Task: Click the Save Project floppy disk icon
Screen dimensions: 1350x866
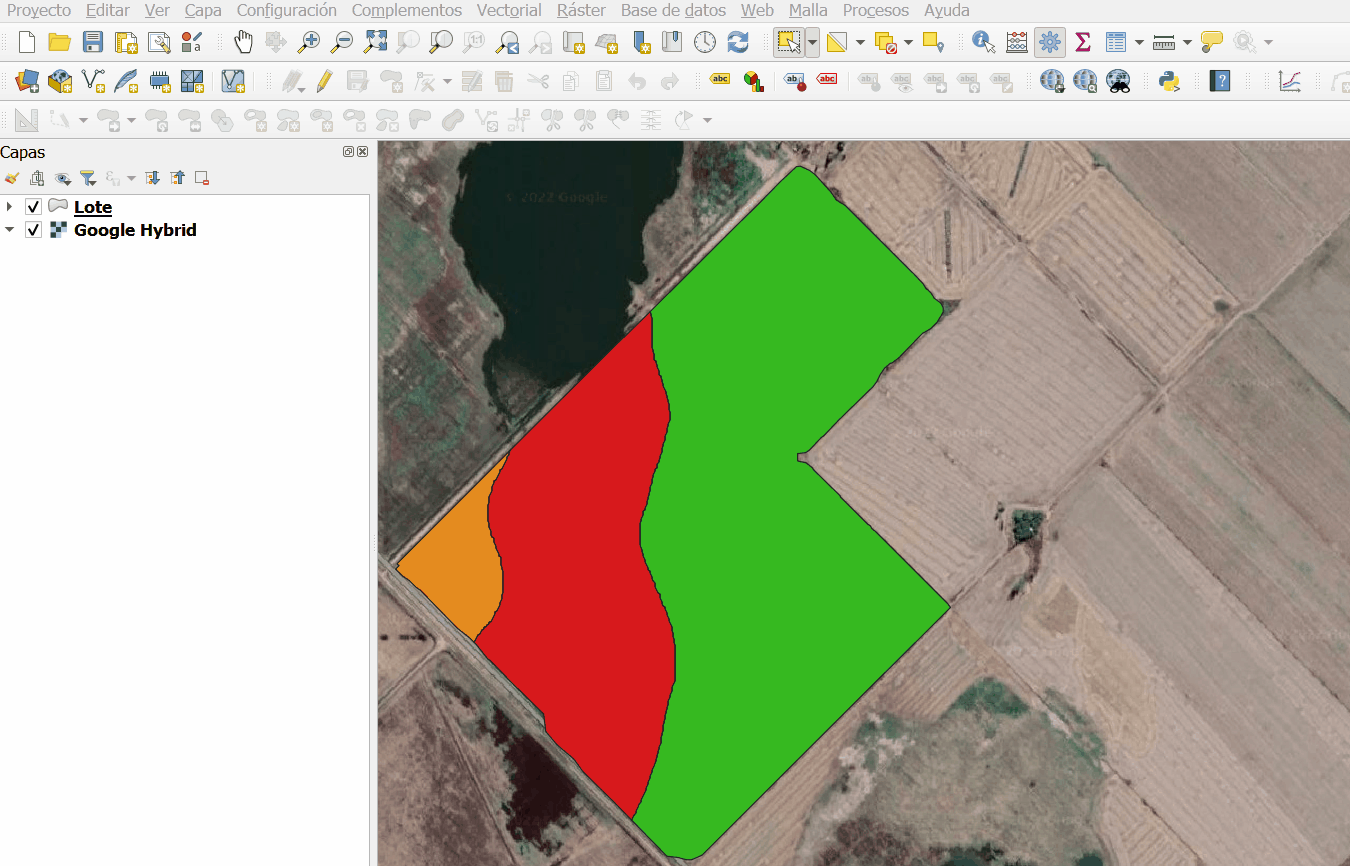Action: click(93, 42)
